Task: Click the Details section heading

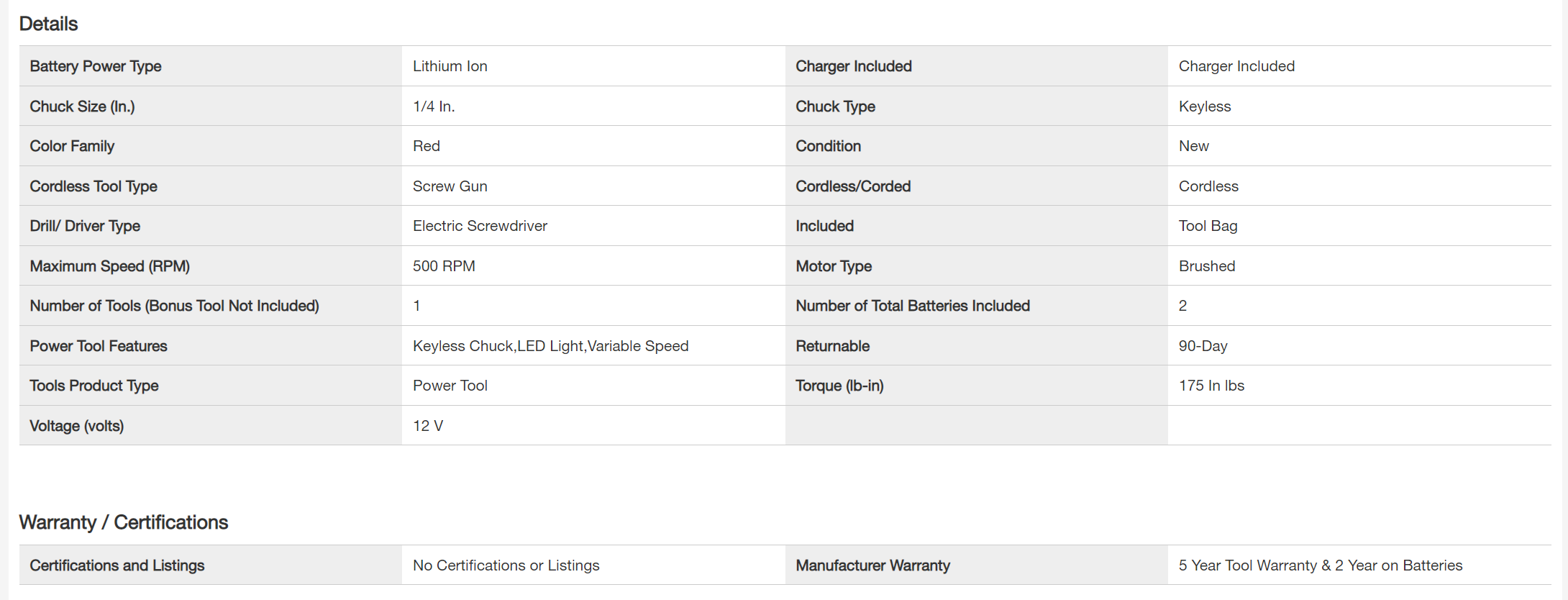Action: pyautogui.click(x=48, y=24)
